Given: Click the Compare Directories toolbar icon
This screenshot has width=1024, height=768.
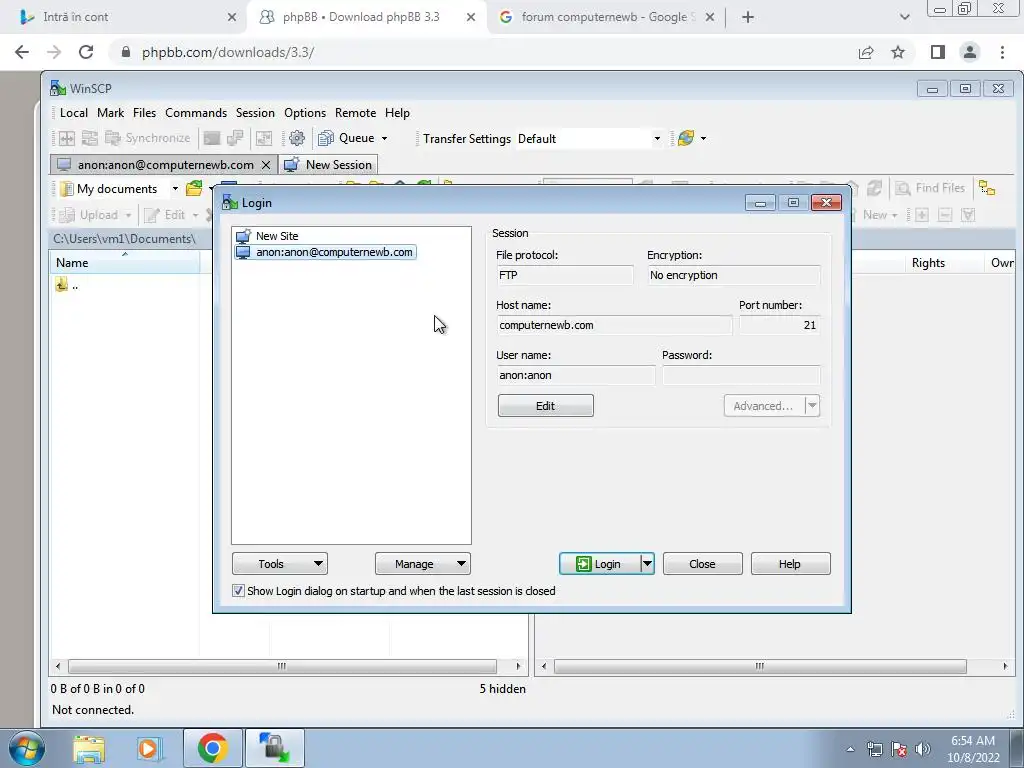Looking at the screenshot, I should point(67,138).
